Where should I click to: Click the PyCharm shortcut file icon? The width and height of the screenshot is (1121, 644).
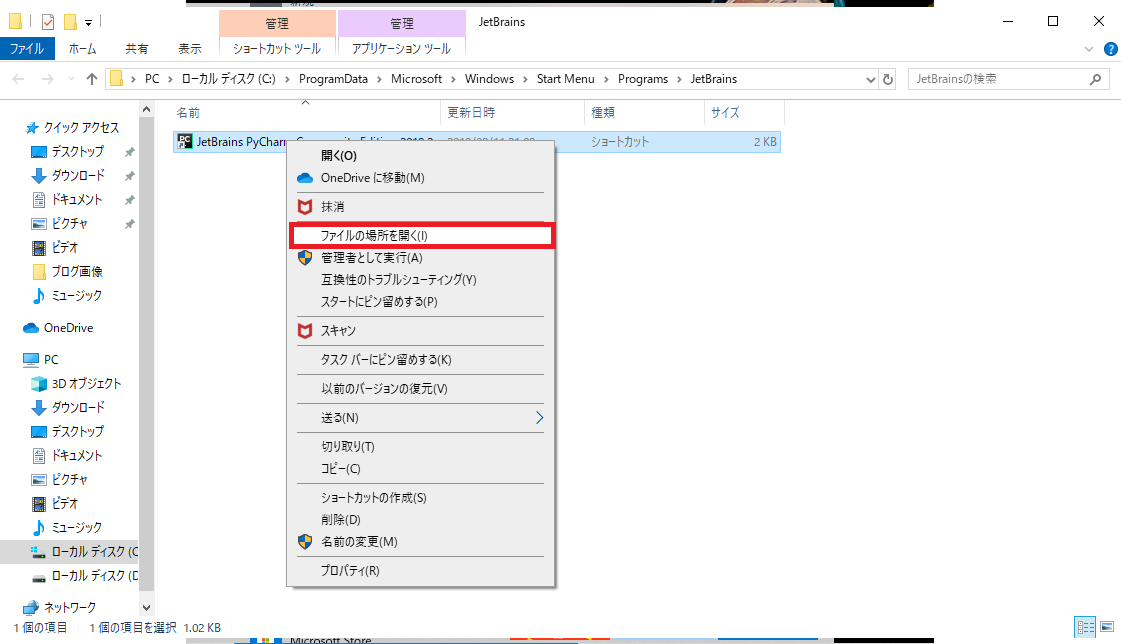[184, 141]
